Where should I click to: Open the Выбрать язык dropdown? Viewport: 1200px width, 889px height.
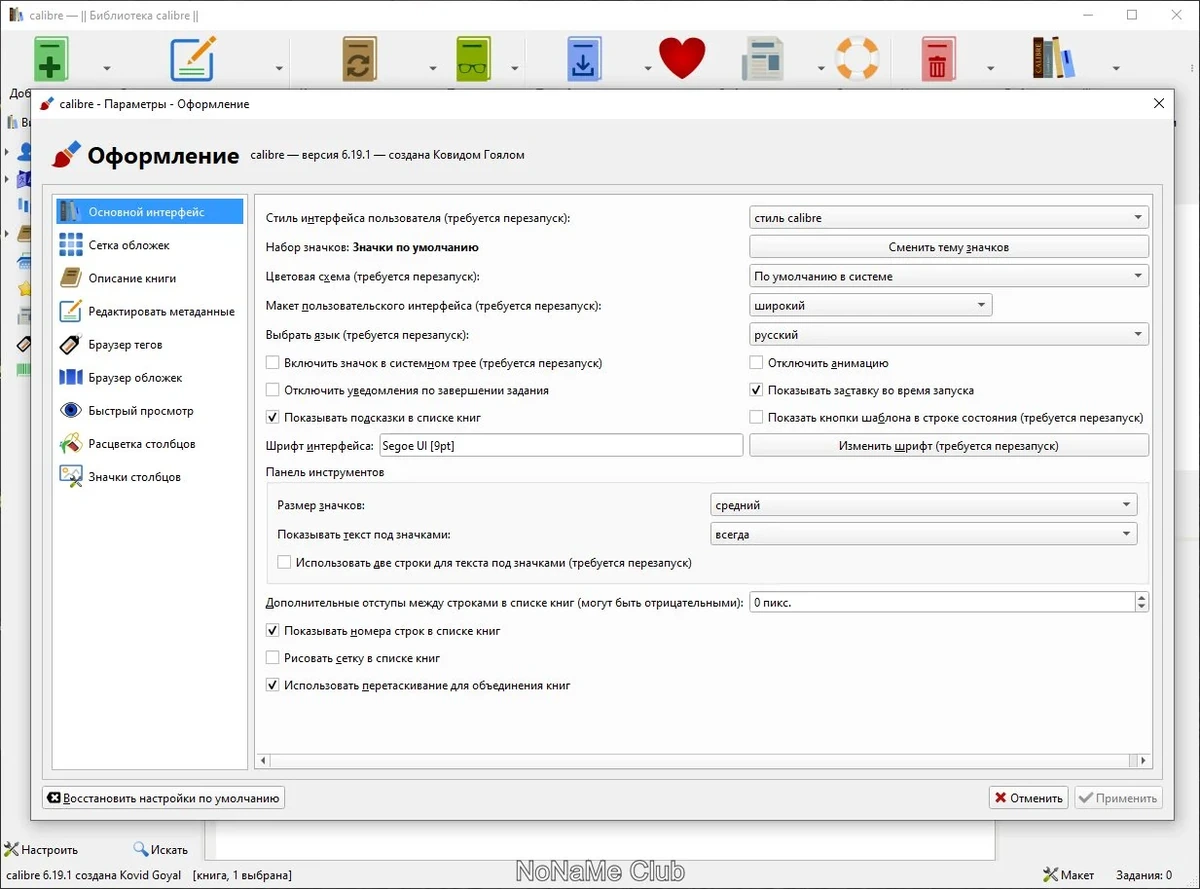point(949,335)
